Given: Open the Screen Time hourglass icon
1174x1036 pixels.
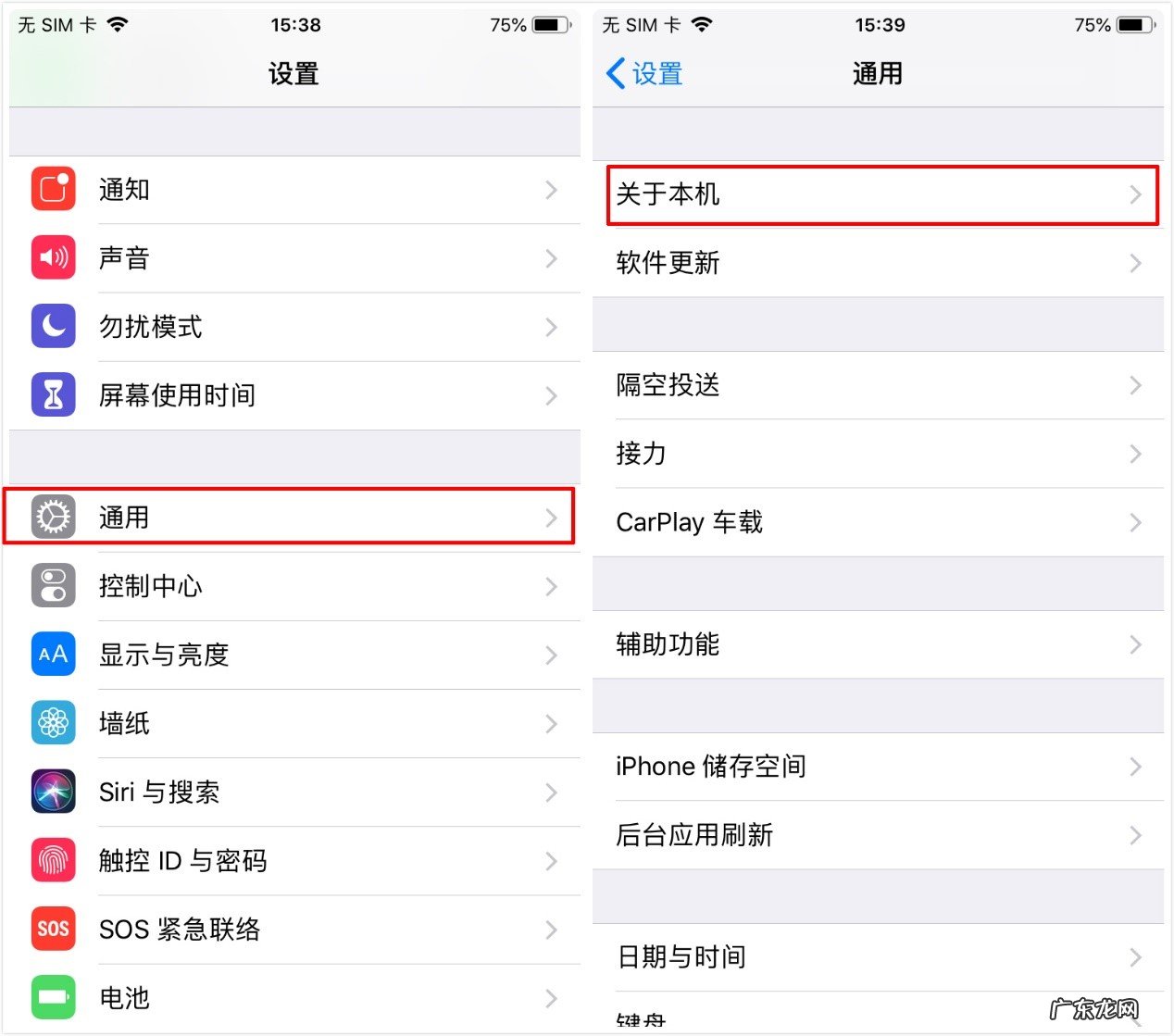Looking at the screenshot, I should click(53, 394).
